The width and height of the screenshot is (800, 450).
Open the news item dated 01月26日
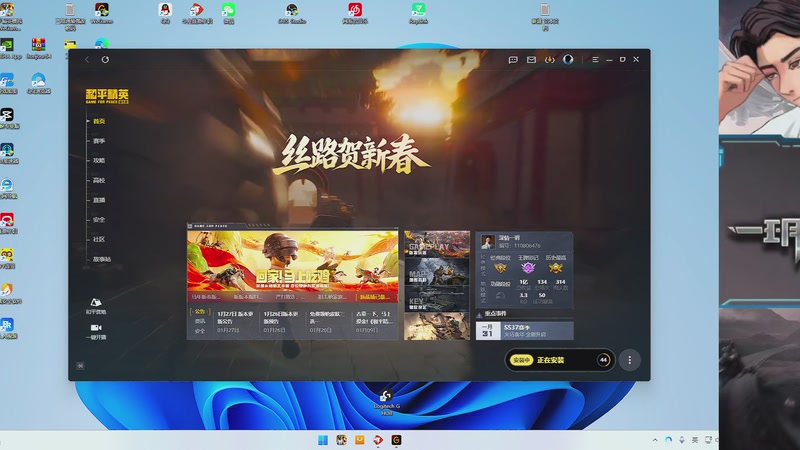coord(281,321)
